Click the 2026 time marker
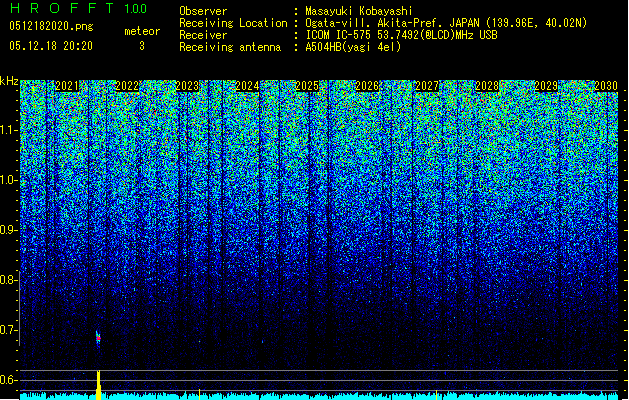 click(x=367, y=86)
